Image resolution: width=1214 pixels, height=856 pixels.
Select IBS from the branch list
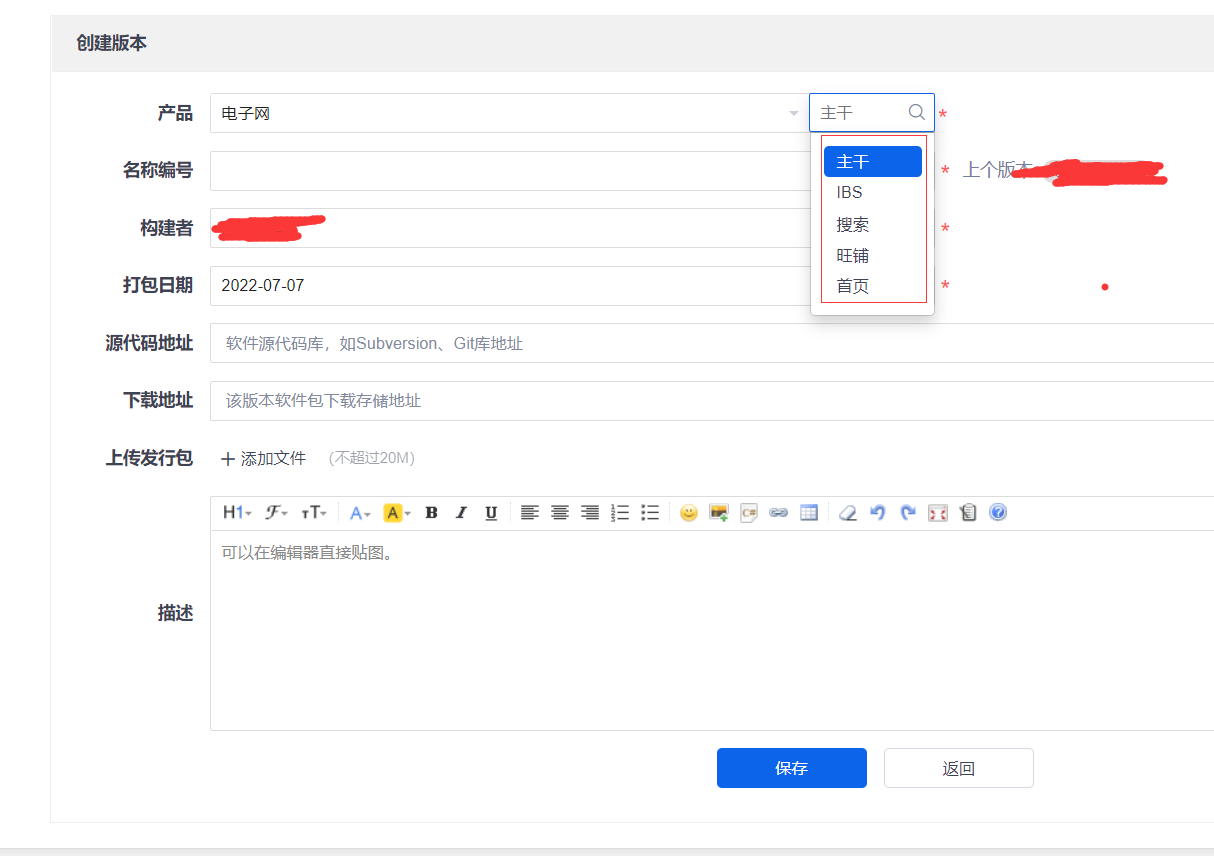[850, 193]
